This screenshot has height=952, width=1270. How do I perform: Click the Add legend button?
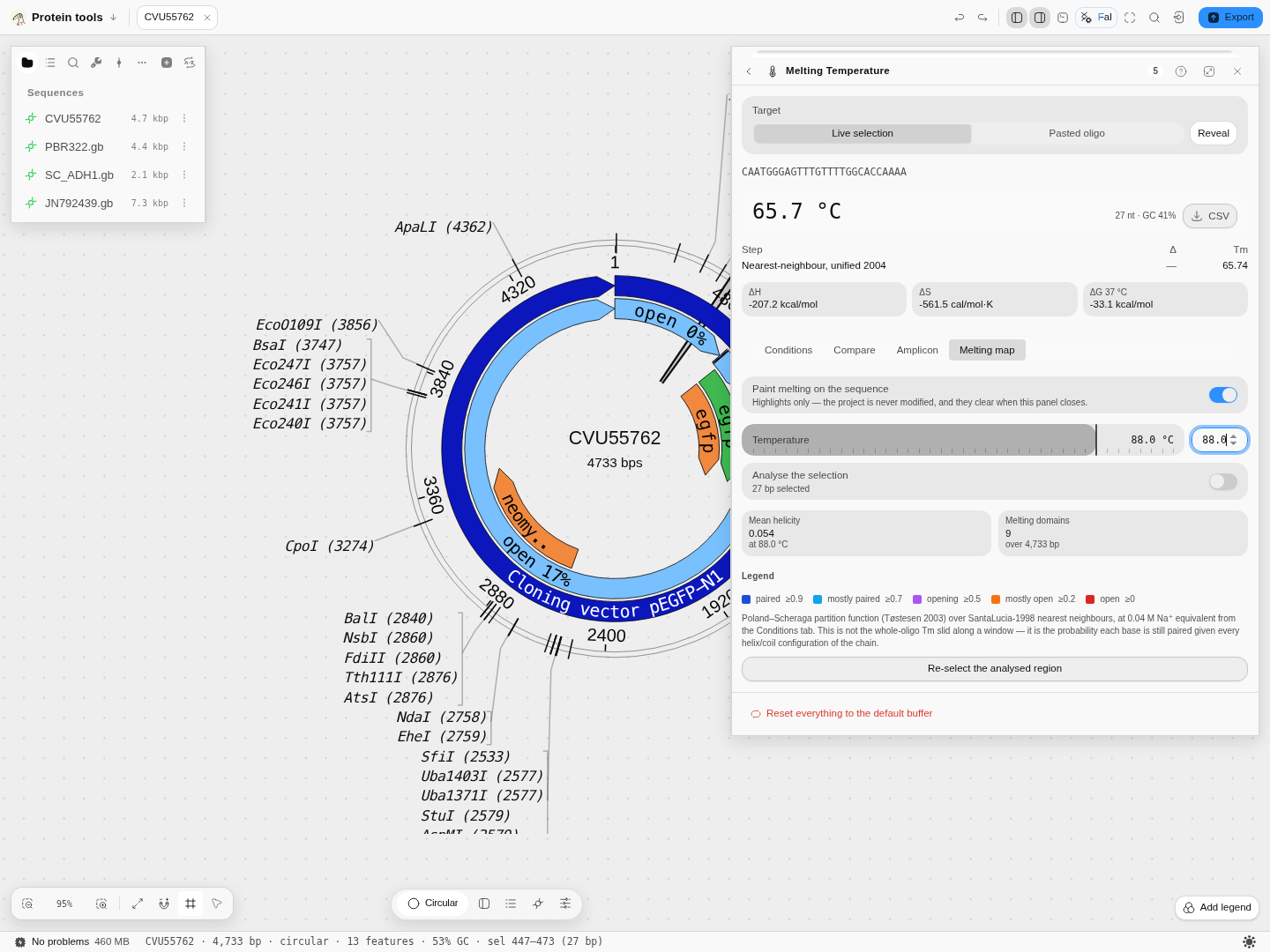coord(1217,908)
